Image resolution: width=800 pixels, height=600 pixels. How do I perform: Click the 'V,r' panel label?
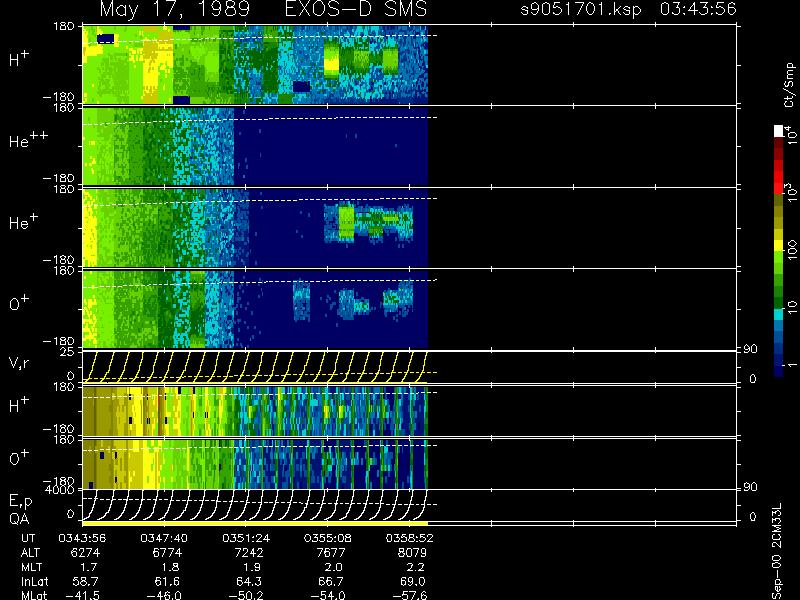pos(19,363)
